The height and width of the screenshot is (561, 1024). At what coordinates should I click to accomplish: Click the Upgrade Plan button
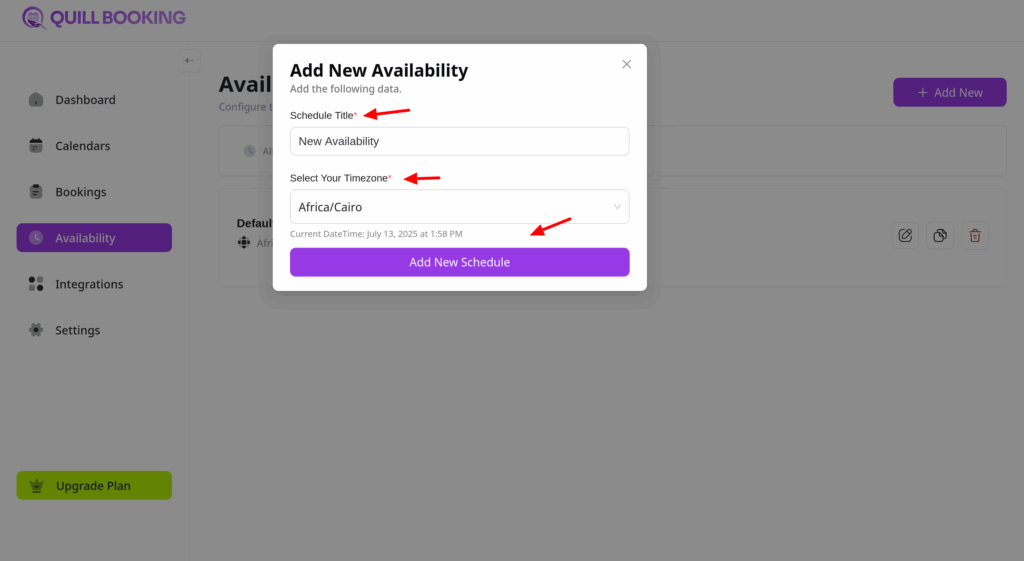(94, 486)
